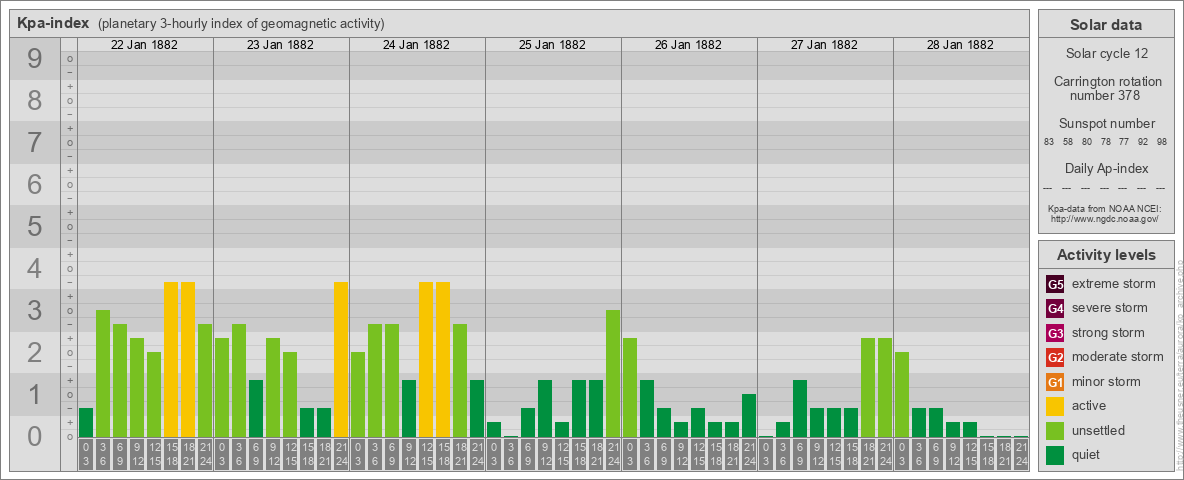The image size is (1184, 480).
Task: Click the light green 0-3h bar on 28 Jan
Action: pyautogui.click(x=902, y=395)
